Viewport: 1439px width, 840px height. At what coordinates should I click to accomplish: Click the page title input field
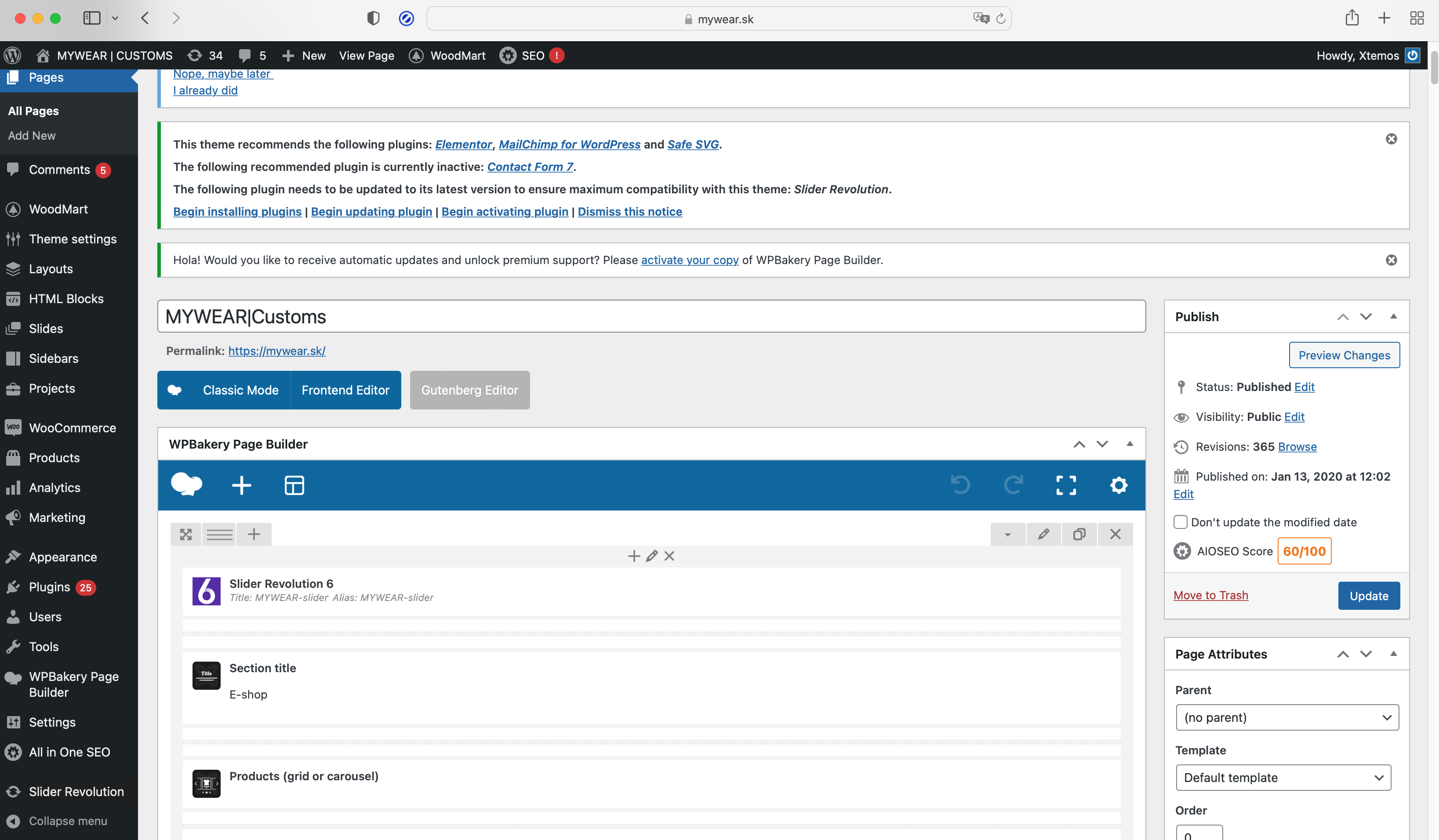[x=651, y=316]
